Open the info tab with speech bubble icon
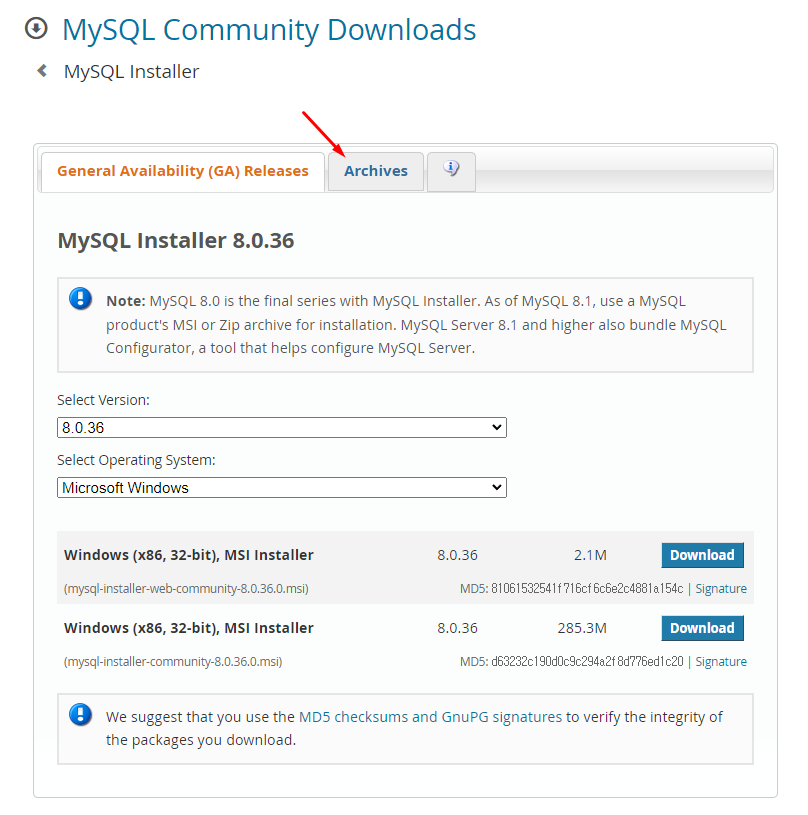Viewport: 808px width, 815px height. coord(451,171)
